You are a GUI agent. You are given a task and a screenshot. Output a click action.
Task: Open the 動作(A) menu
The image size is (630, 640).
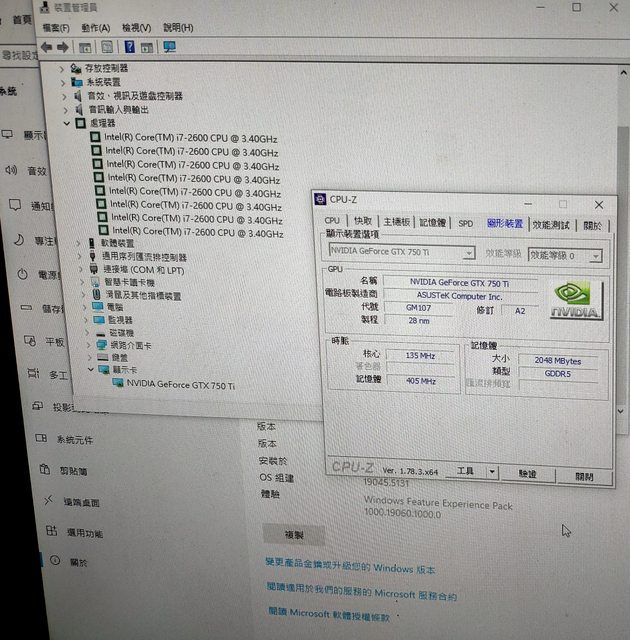(x=95, y=28)
